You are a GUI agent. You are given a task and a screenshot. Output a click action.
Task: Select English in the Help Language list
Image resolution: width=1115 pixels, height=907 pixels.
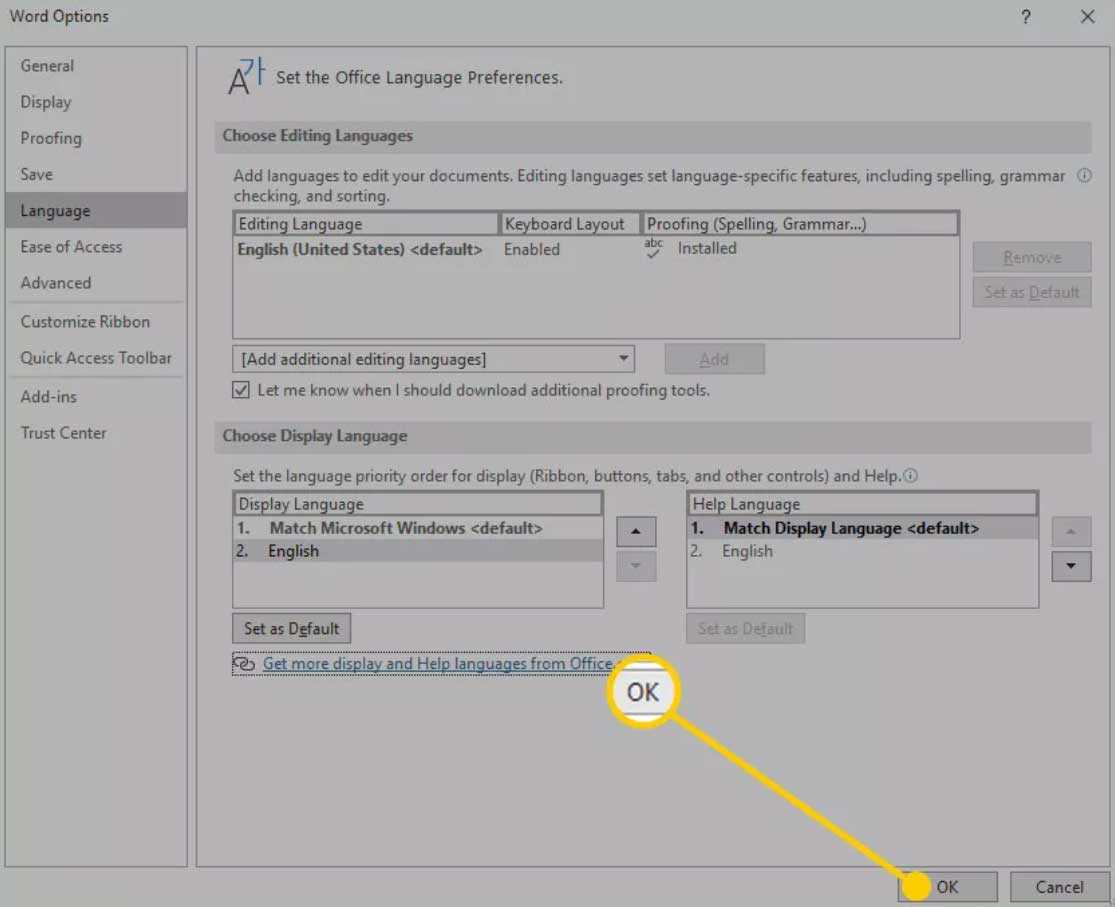pos(748,551)
